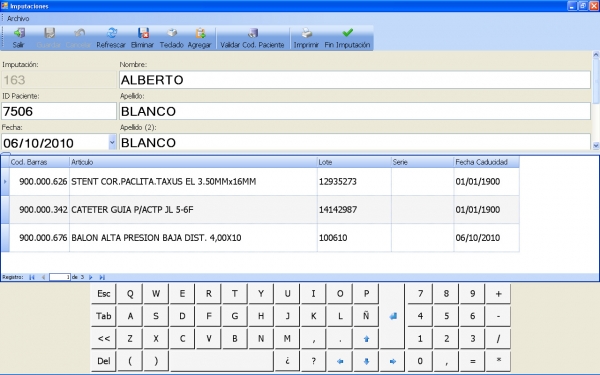Click the Refrescar refresh icon

pos(111,33)
